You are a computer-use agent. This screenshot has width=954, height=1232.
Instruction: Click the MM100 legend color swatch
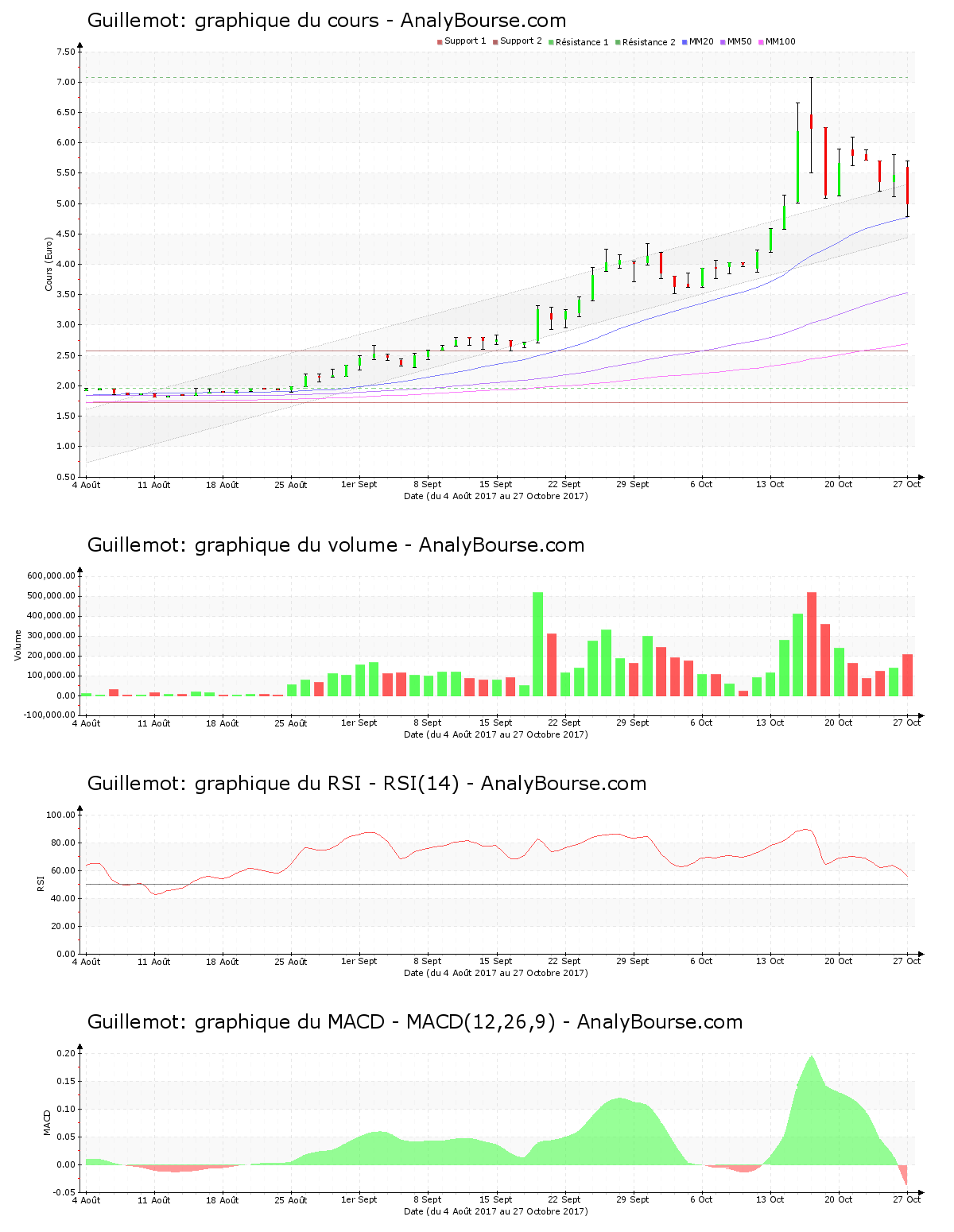pyautogui.click(x=761, y=42)
